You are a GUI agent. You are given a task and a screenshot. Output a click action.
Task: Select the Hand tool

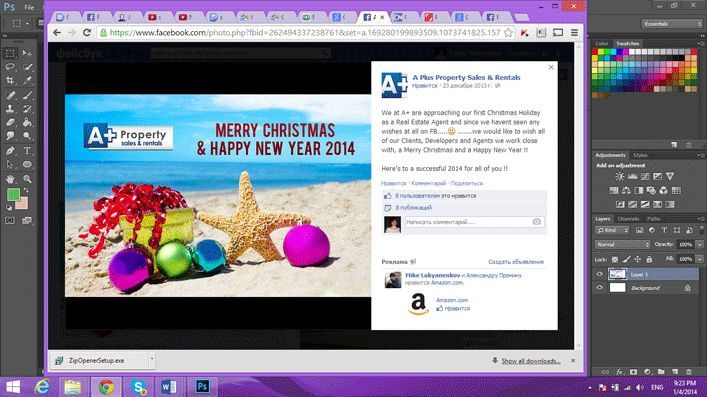point(10,179)
